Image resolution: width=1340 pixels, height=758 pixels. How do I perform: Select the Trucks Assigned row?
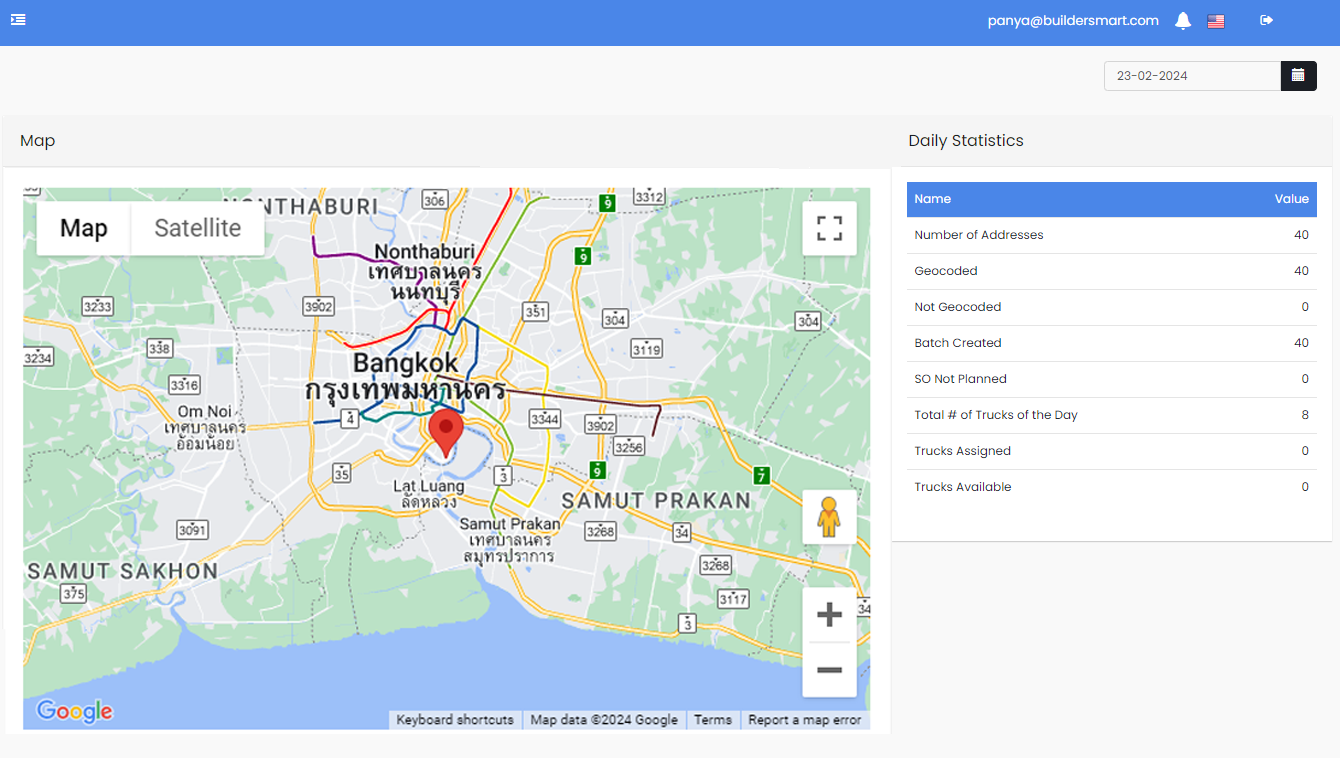pyautogui.click(x=1112, y=451)
